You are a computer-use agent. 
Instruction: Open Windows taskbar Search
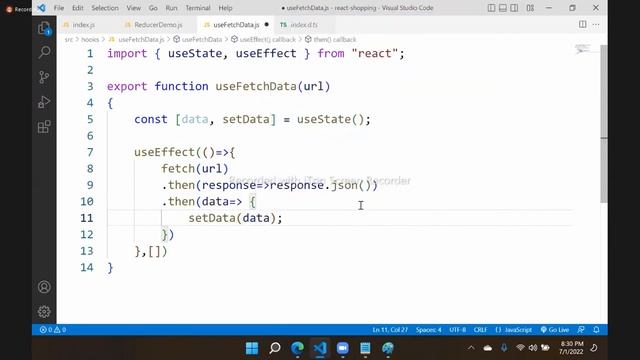275,348
